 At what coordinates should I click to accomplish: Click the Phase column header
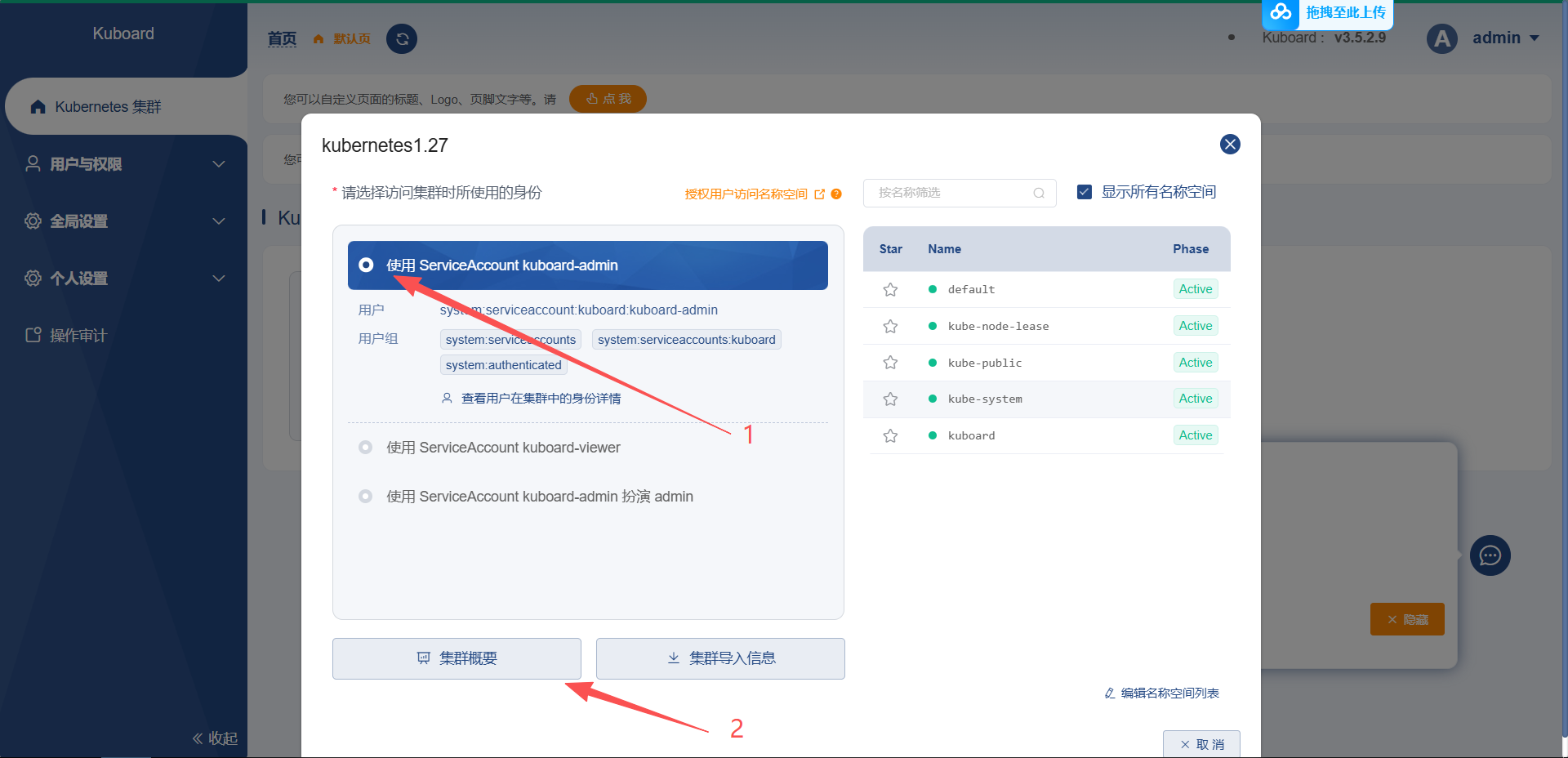tap(1191, 249)
